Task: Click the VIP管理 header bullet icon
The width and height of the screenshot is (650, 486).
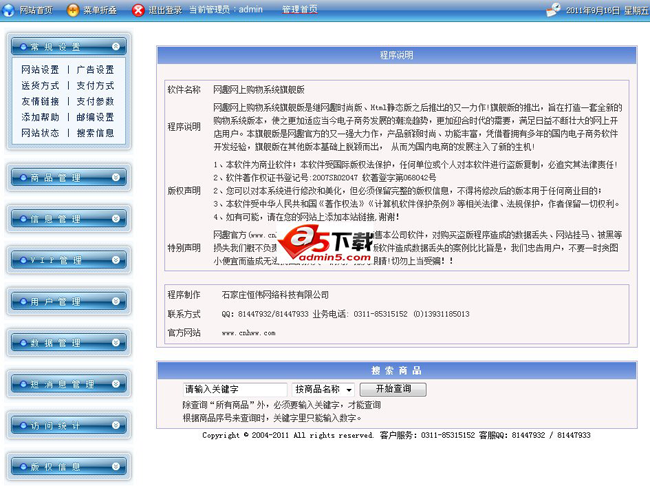Action: pyautogui.click(x=23, y=260)
